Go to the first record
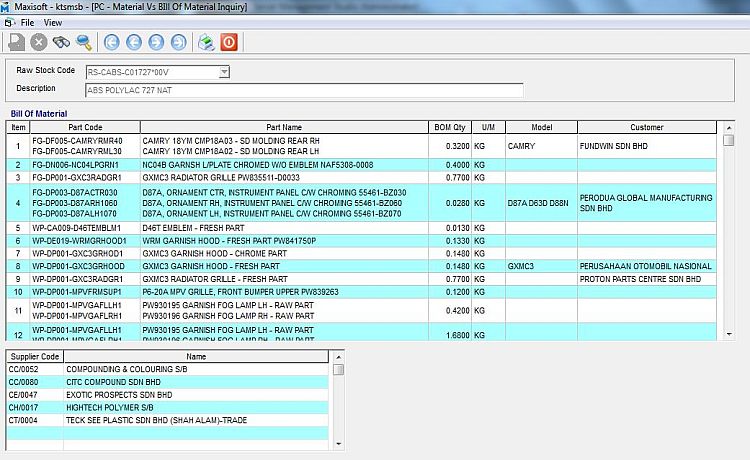The width and height of the screenshot is (750, 460). click(111, 42)
